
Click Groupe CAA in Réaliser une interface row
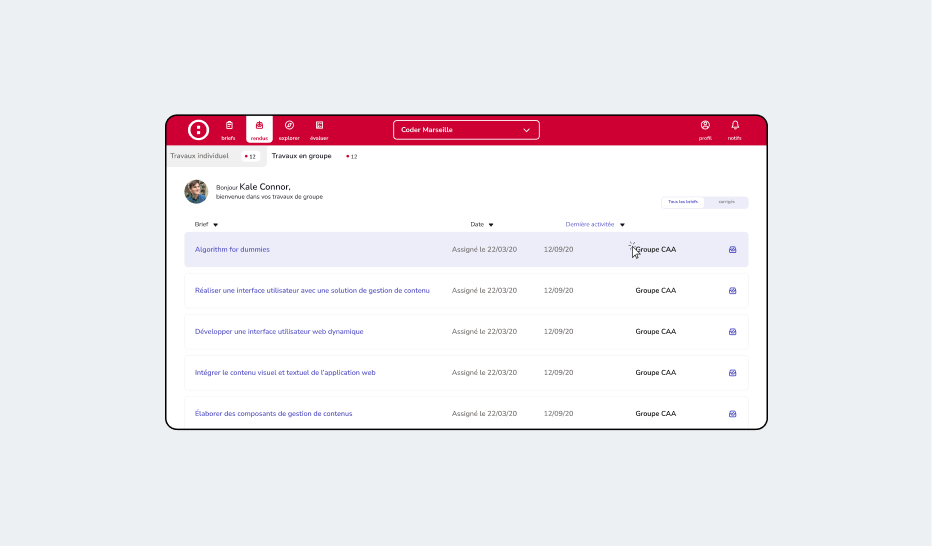(x=656, y=291)
